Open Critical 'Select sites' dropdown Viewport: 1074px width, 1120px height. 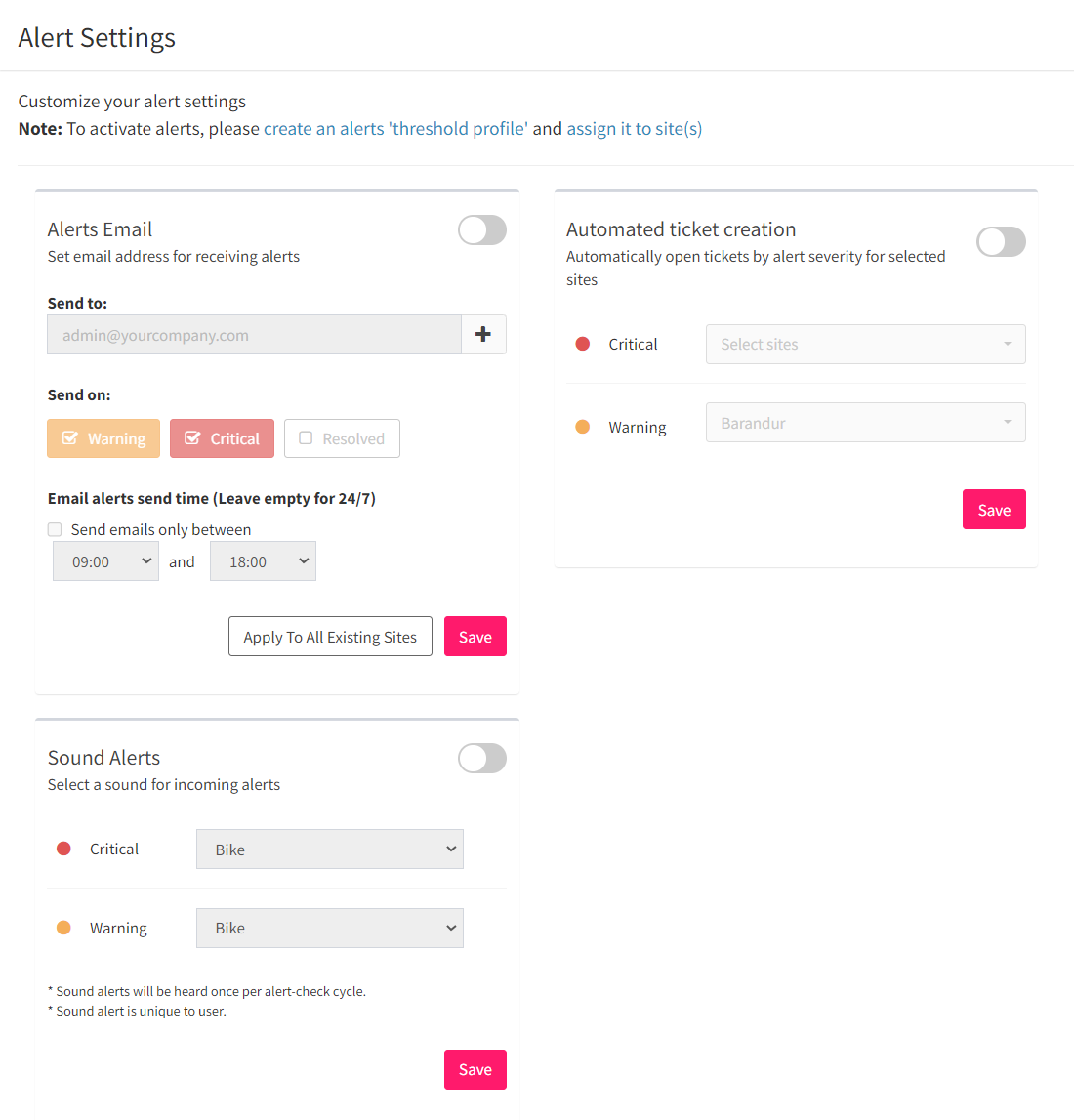pos(865,345)
